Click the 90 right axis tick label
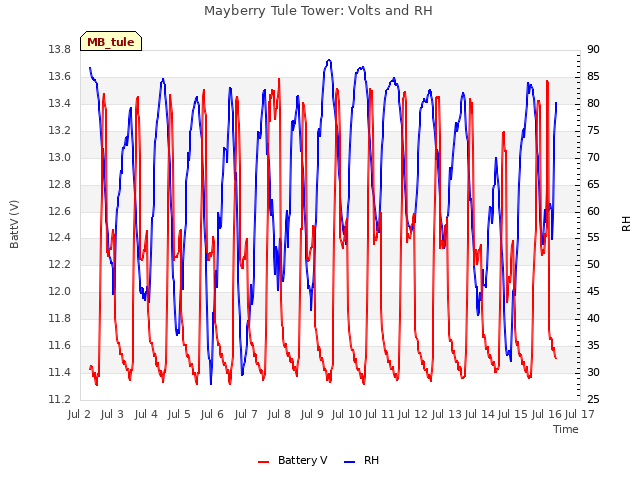Viewport: 640px width, 480px height. pyautogui.click(x=593, y=49)
